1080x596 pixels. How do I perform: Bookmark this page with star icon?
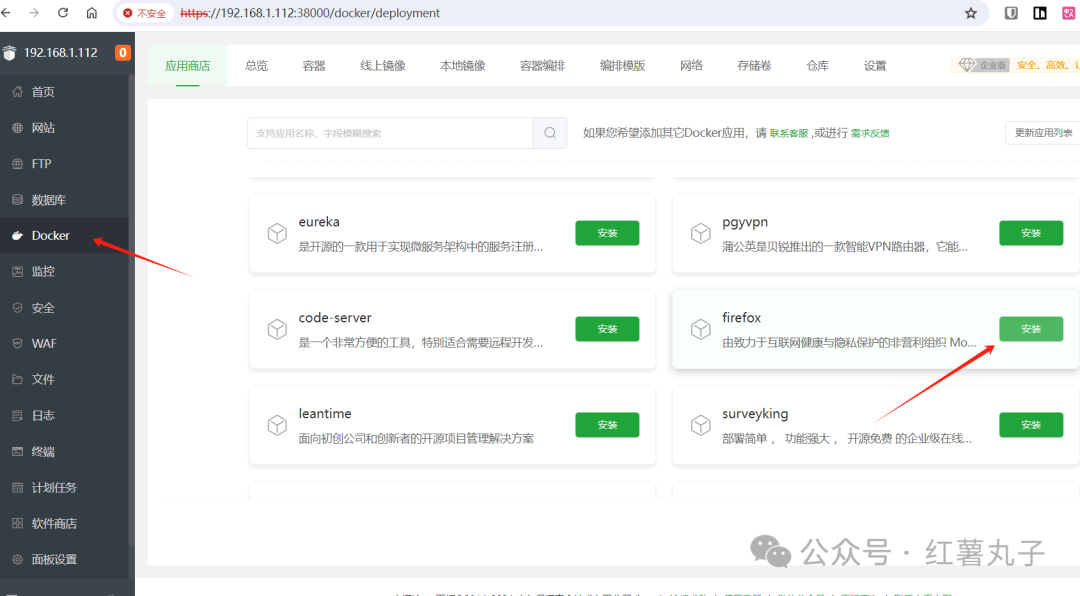tap(970, 13)
